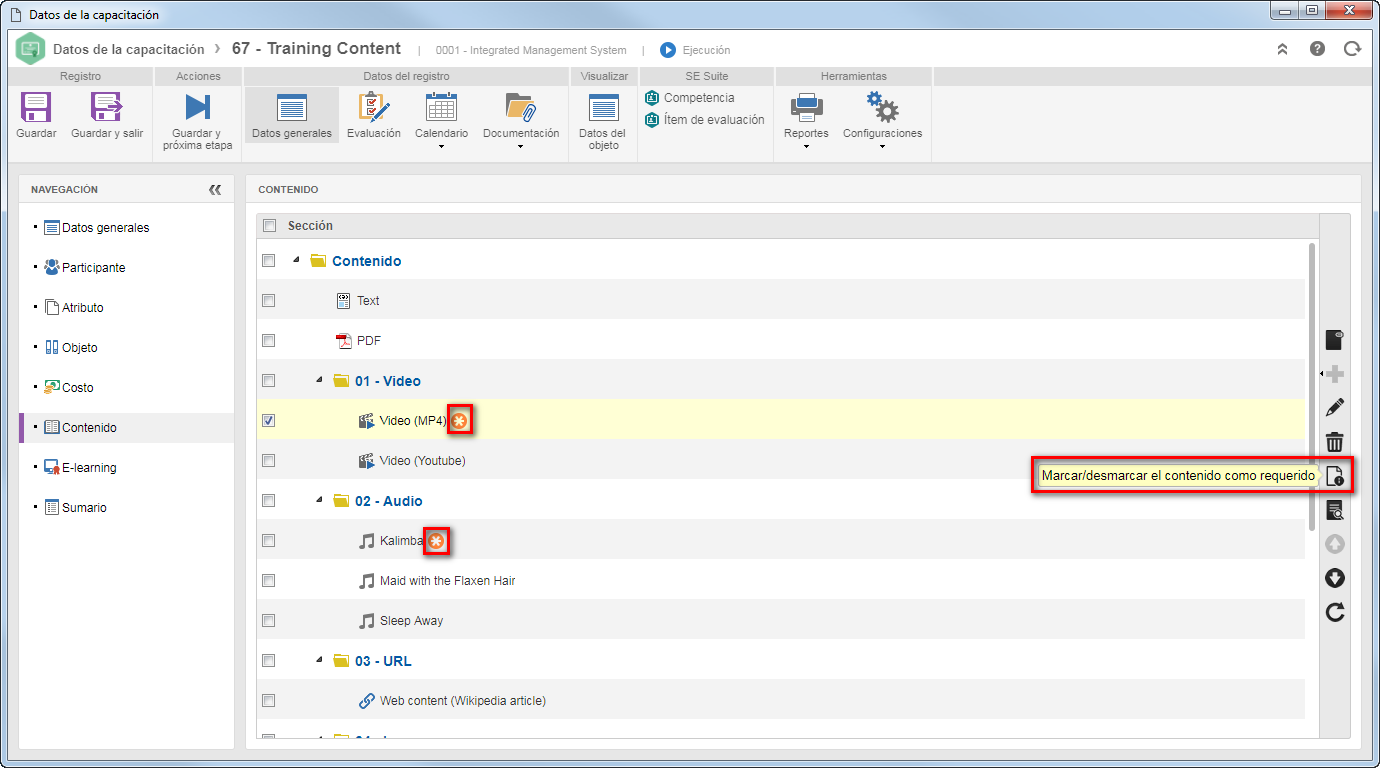Open the Evaluación toolbar icon
Image resolution: width=1380 pixels, height=768 pixels.
(x=373, y=107)
